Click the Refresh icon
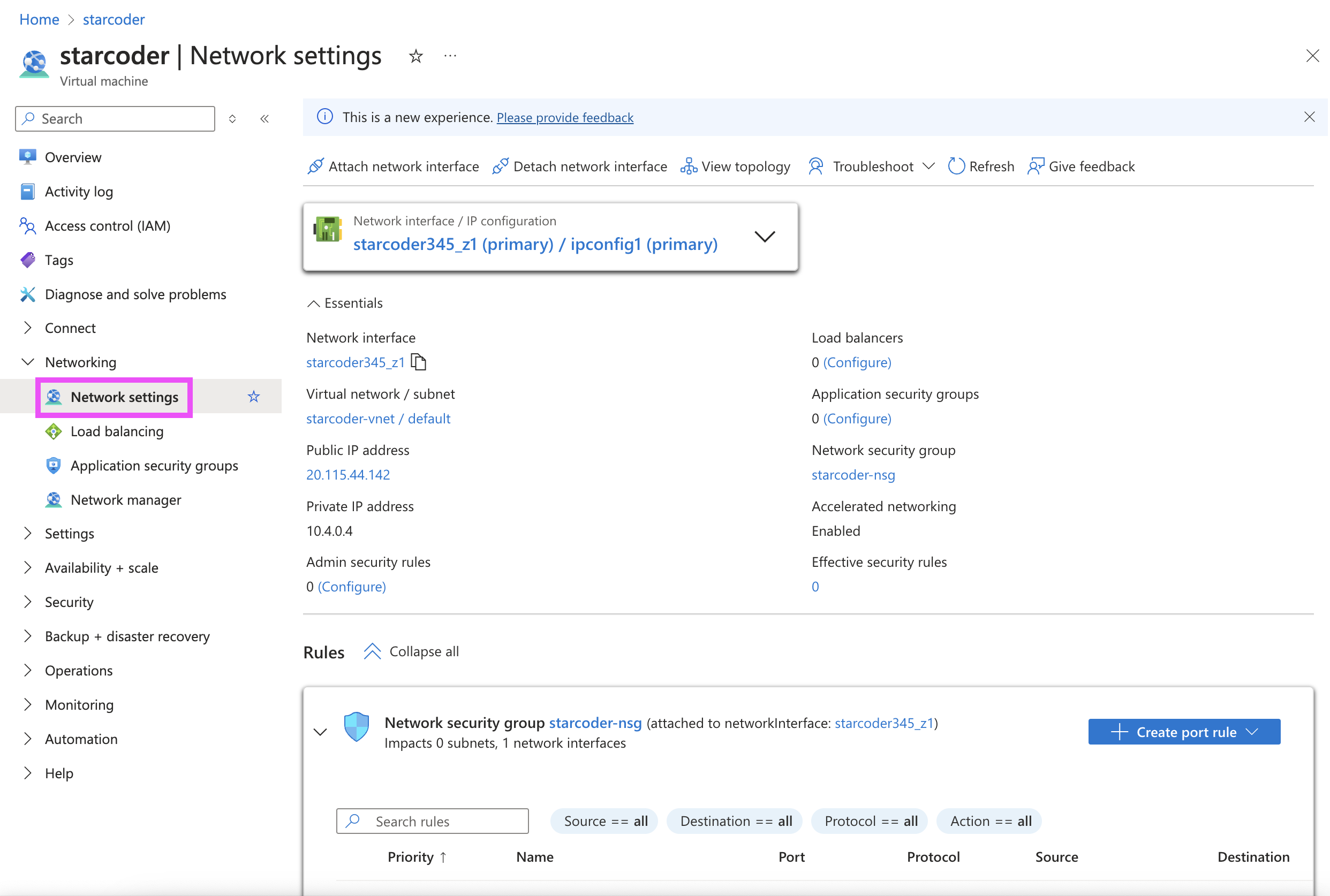The width and height of the screenshot is (1330, 896). click(x=956, y=166)
